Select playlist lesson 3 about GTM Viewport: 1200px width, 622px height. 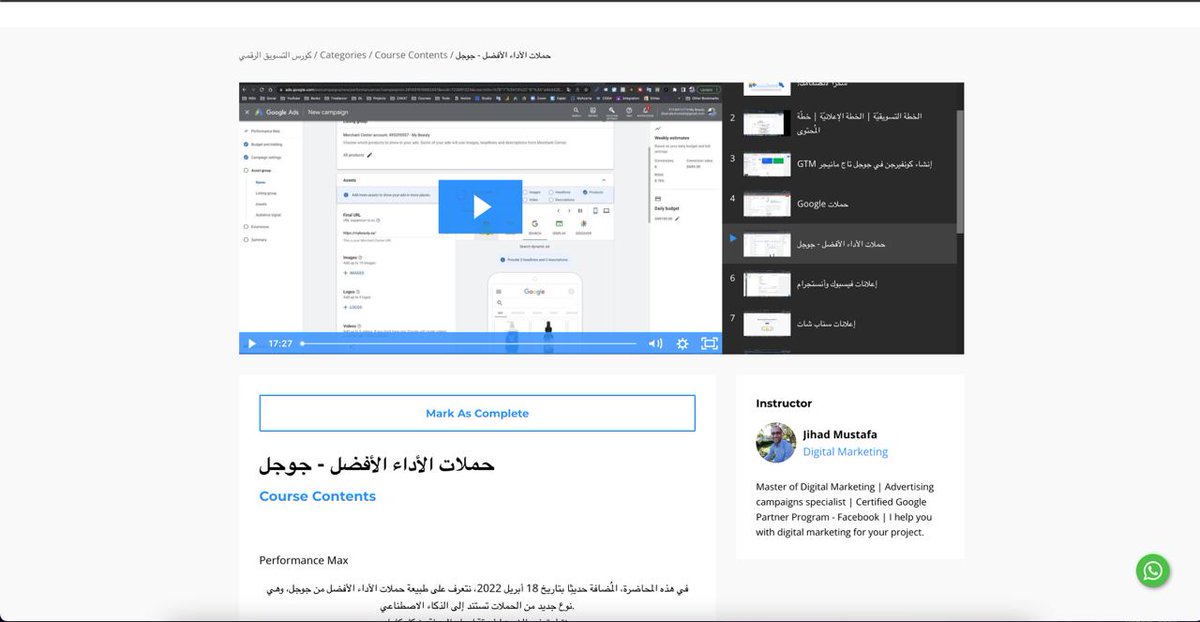click(x=840, y=163)
